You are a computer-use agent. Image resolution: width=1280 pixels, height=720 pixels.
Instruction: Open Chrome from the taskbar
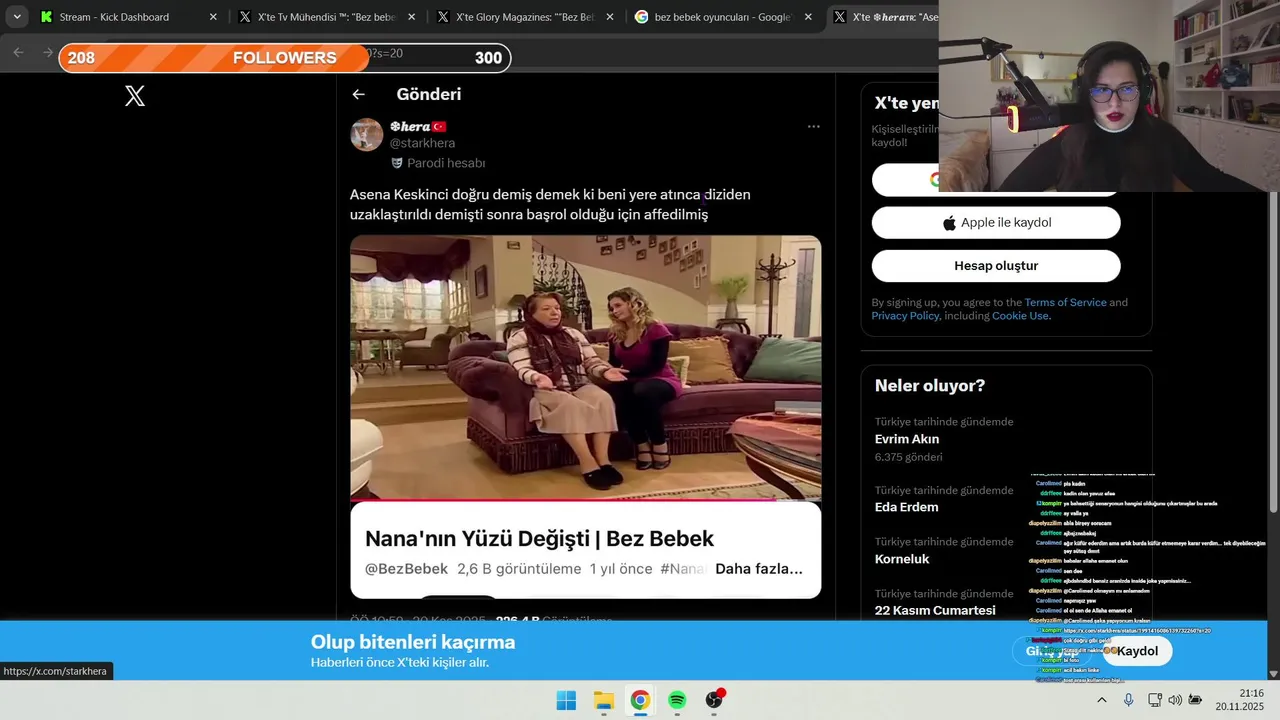[x=640, y=700]
